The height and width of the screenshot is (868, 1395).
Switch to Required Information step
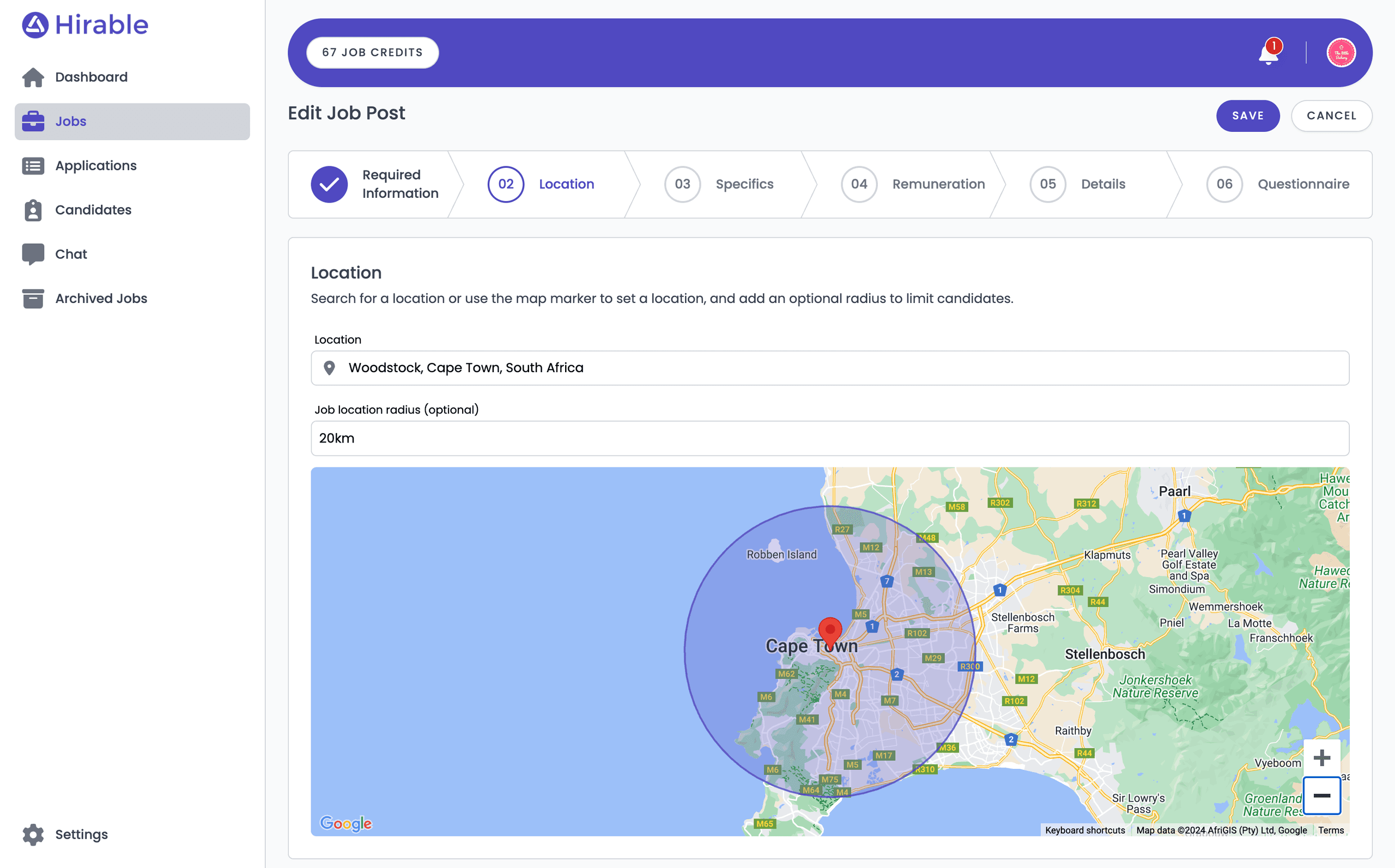pyautogui.click(x=400, y=184)
